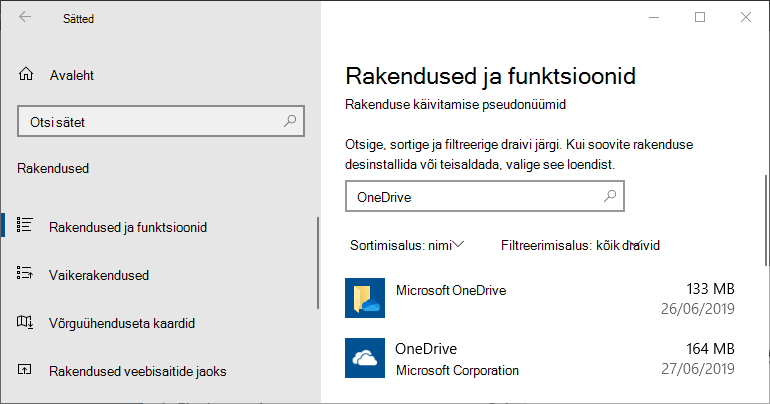The height and width of the screenshot is (404, 770).
Task: Click the OneDrive app search field
Action: (485, 196)
